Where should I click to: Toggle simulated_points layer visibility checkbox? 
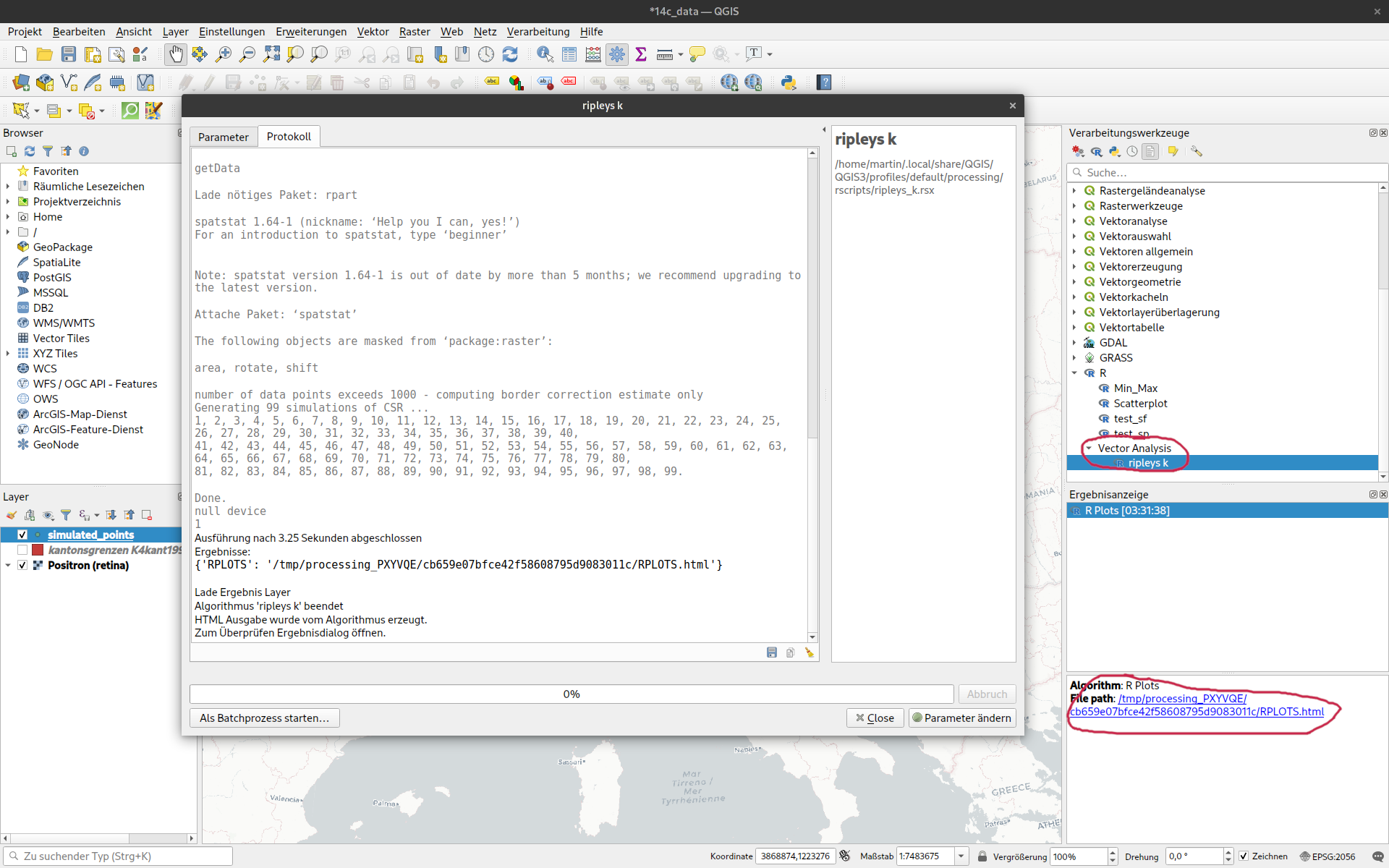tap(22, 535)
